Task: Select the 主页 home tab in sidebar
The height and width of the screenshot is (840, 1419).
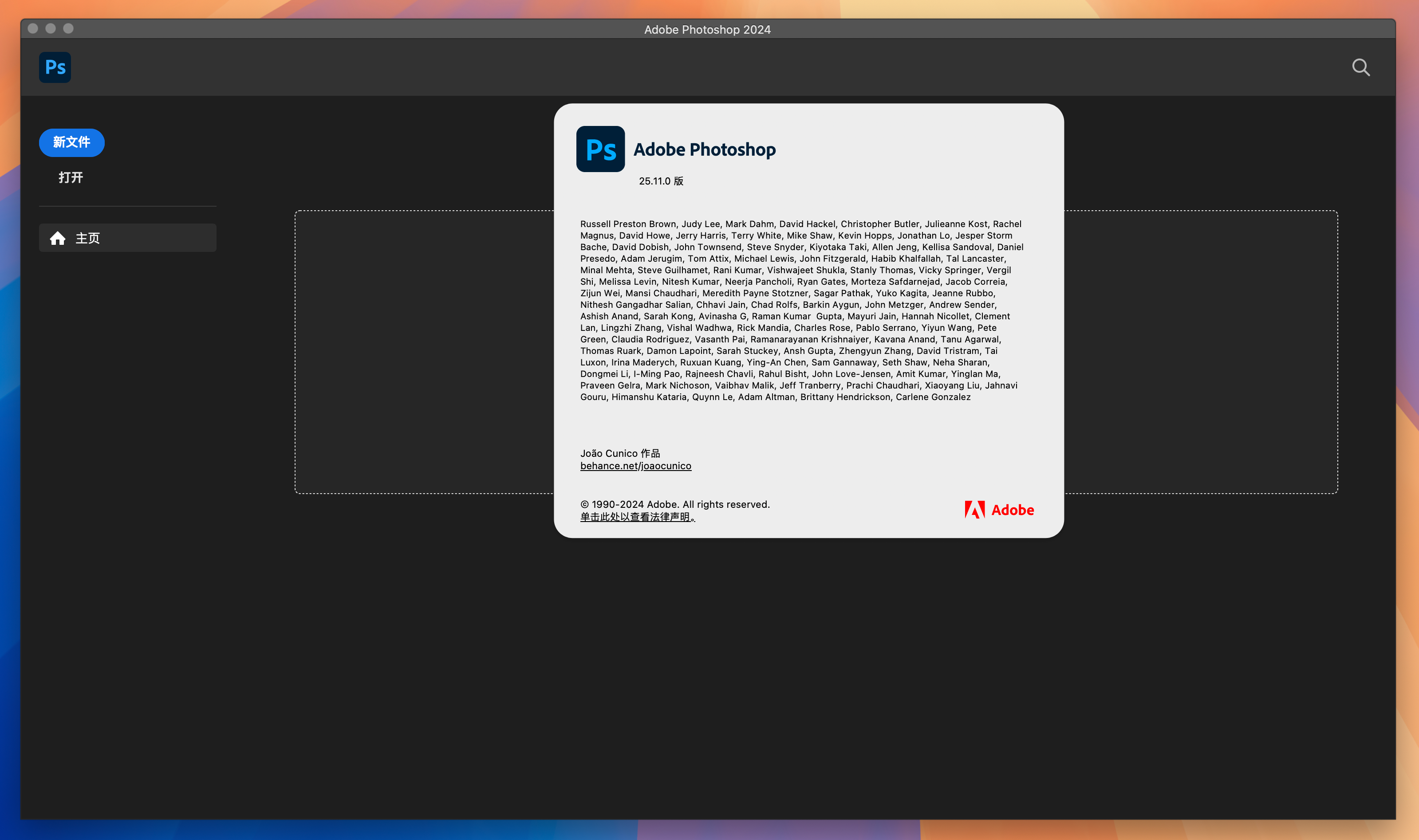Action: tap(127, 238)
